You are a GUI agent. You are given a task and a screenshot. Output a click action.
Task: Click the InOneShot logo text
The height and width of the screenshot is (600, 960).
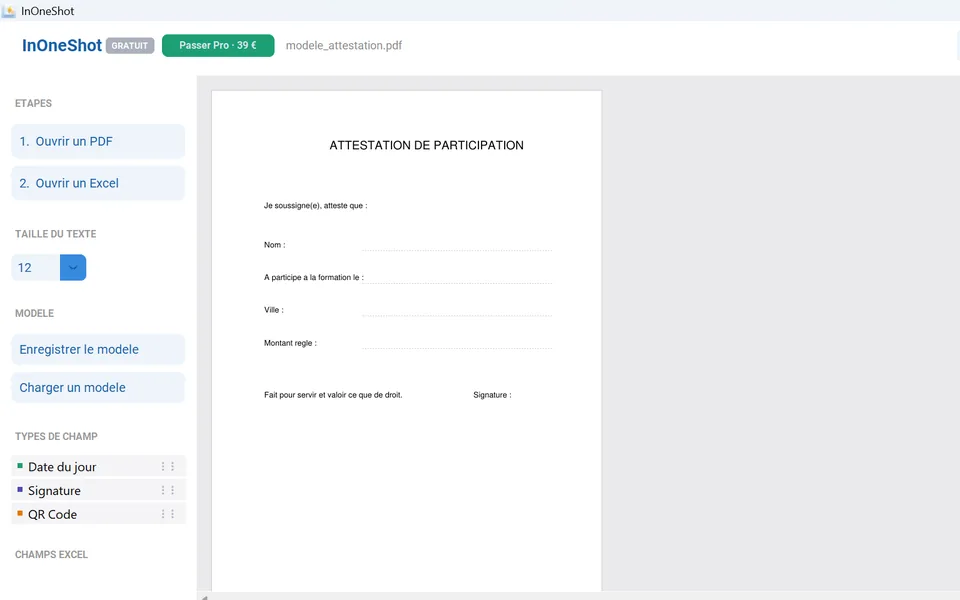[62, 45]
